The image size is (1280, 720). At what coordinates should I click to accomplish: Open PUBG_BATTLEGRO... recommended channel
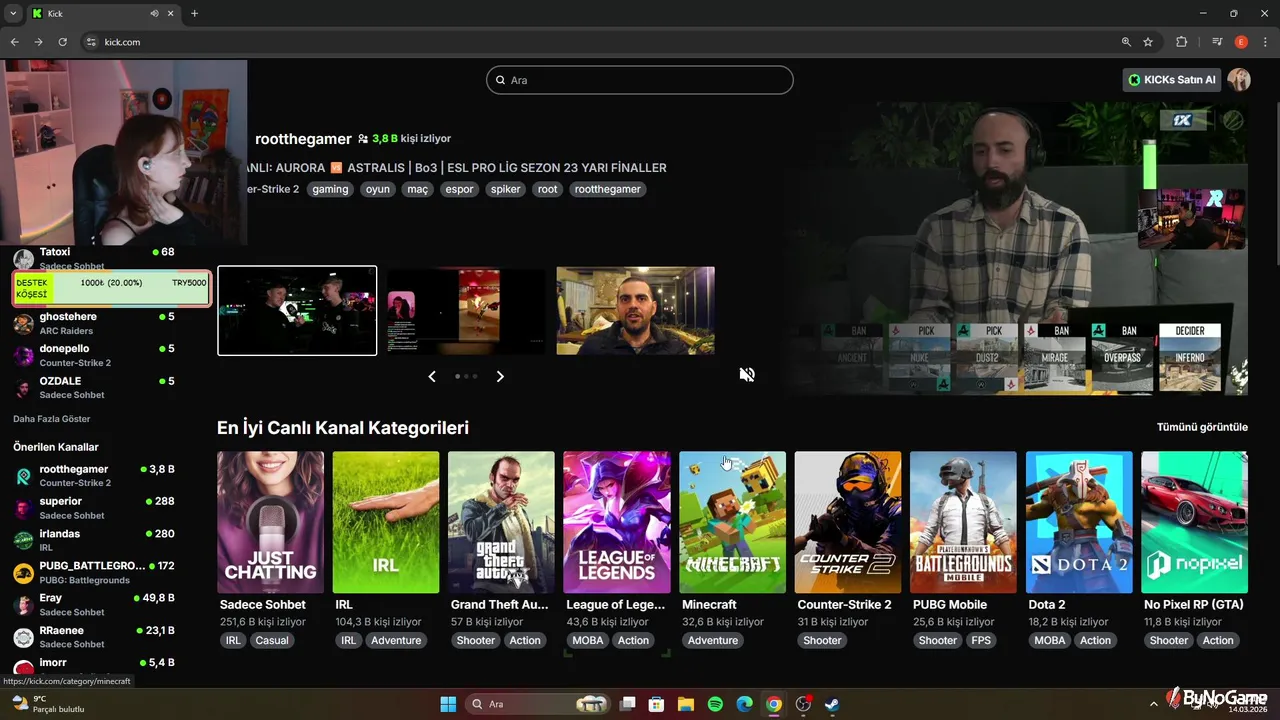tap(95, 572)
